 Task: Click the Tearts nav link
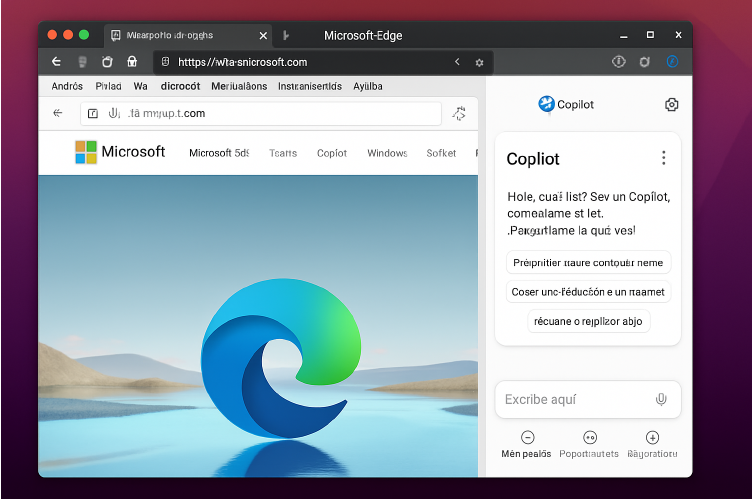[x=283, y=153]
